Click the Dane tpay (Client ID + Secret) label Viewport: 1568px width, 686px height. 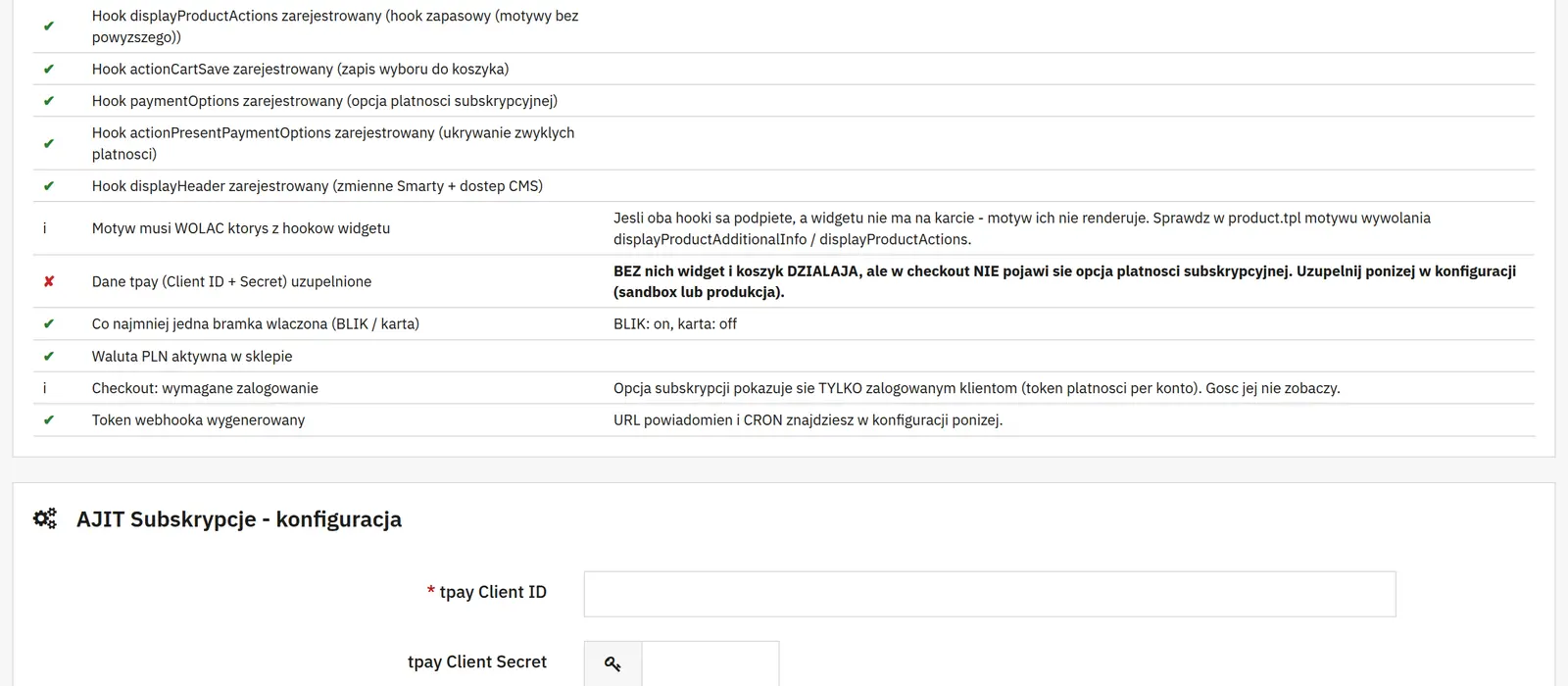click(231, 282)
